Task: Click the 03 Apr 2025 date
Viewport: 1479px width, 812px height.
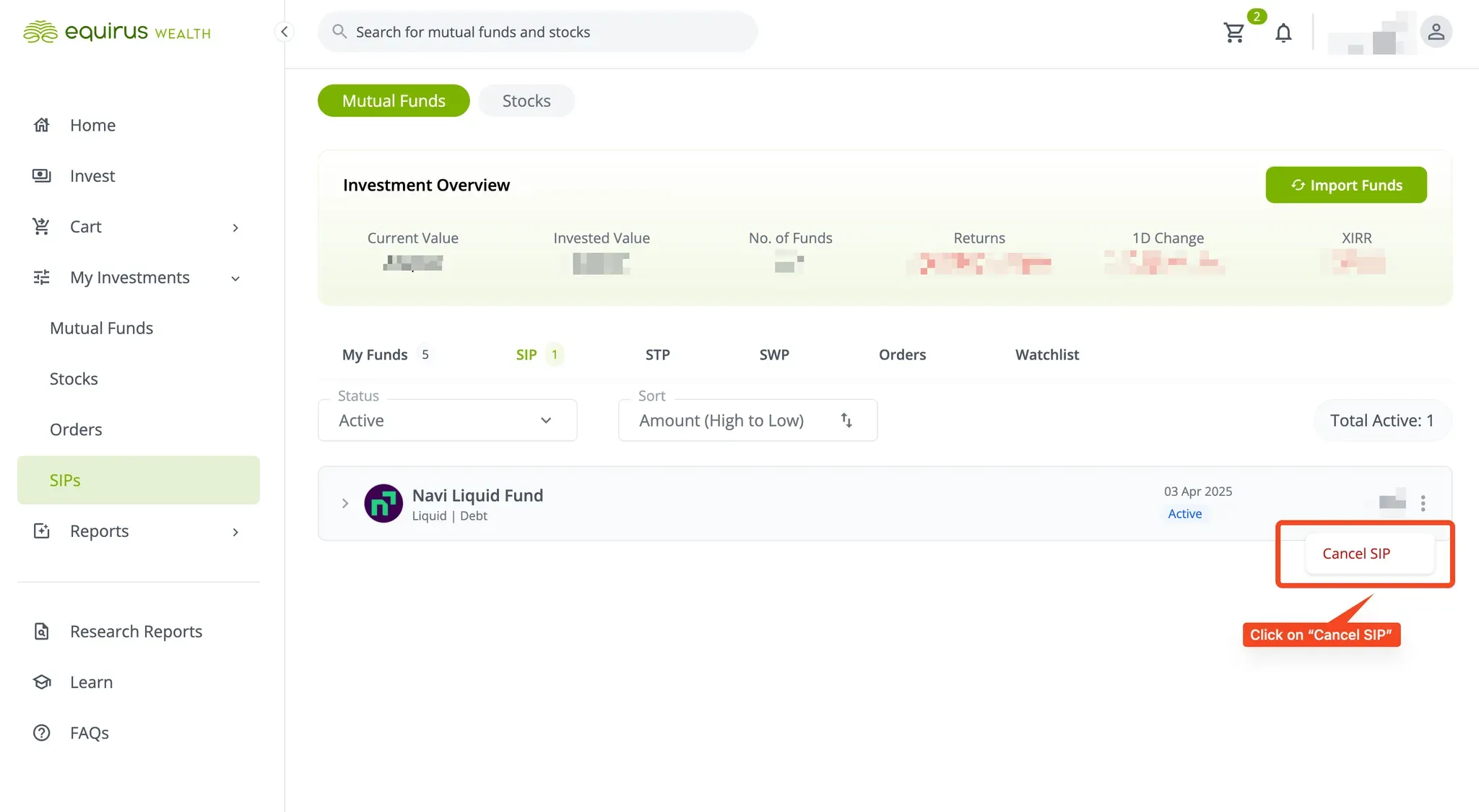Action: [1198, 492]
